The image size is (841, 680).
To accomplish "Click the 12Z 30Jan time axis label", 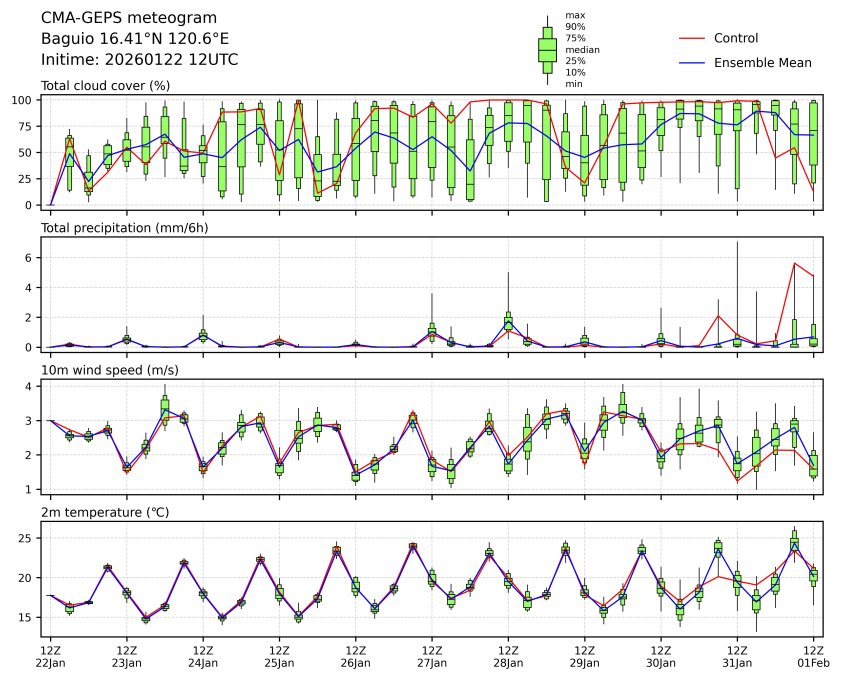I will click(x=660, y=655).
